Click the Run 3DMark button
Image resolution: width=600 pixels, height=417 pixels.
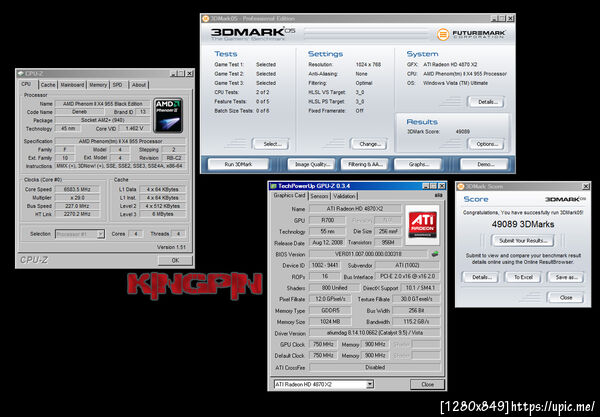click(x=238, y=164)
